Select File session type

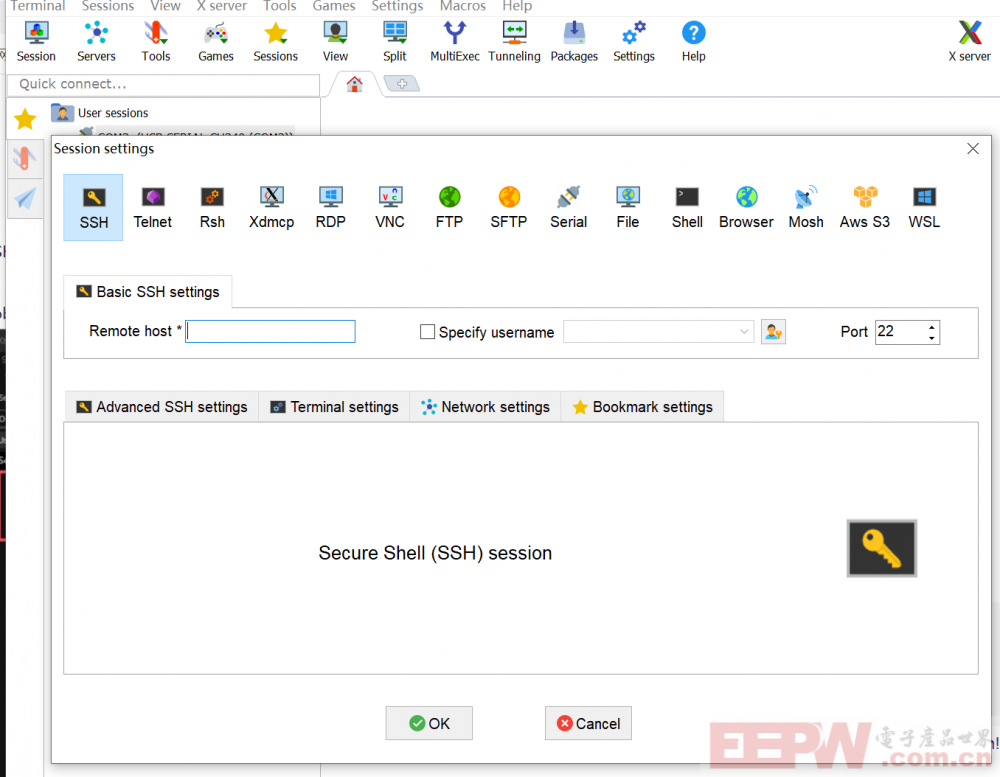click(x=628, y=207)
